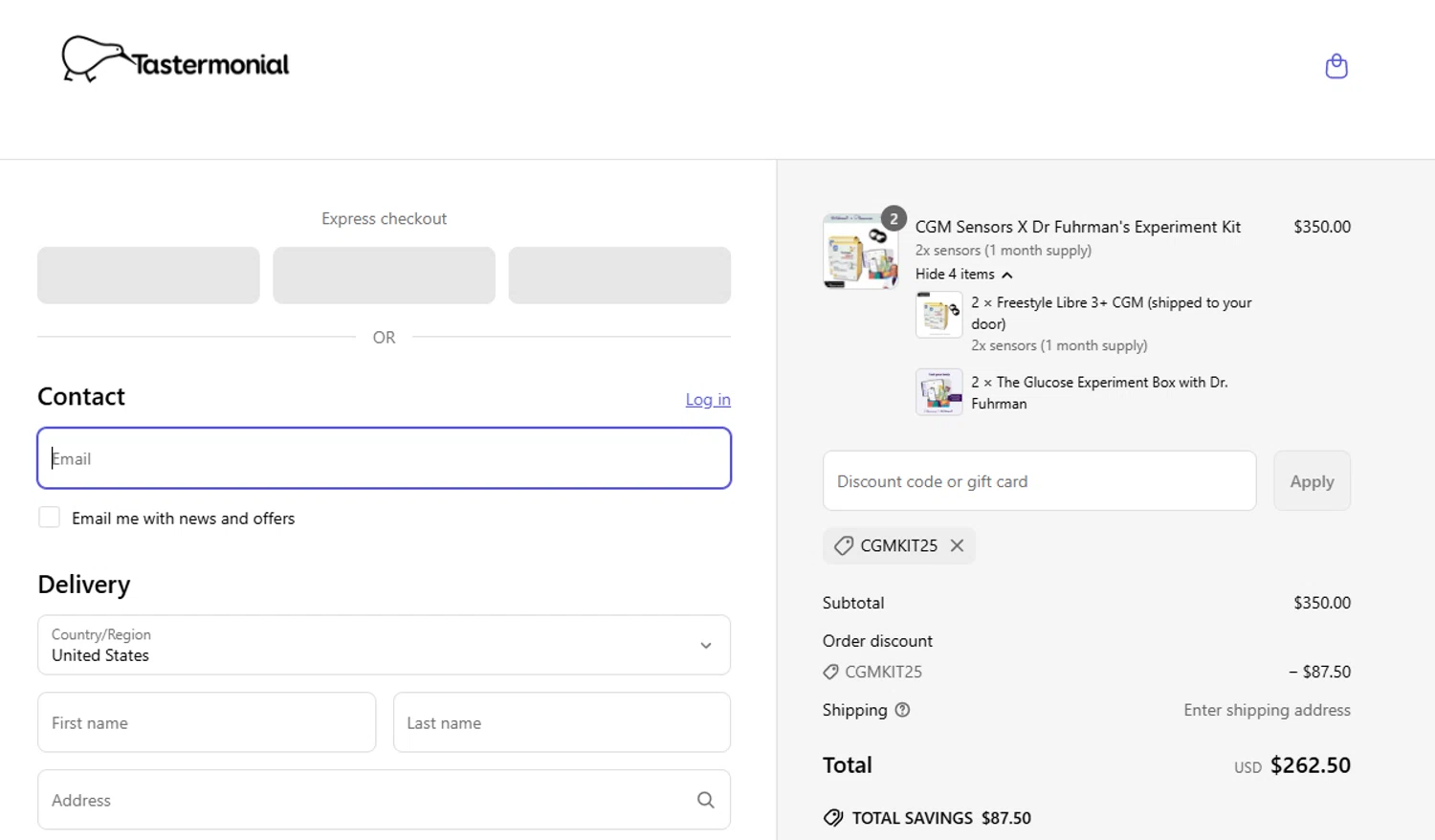Click the Express checkout heading

[384, 218]
